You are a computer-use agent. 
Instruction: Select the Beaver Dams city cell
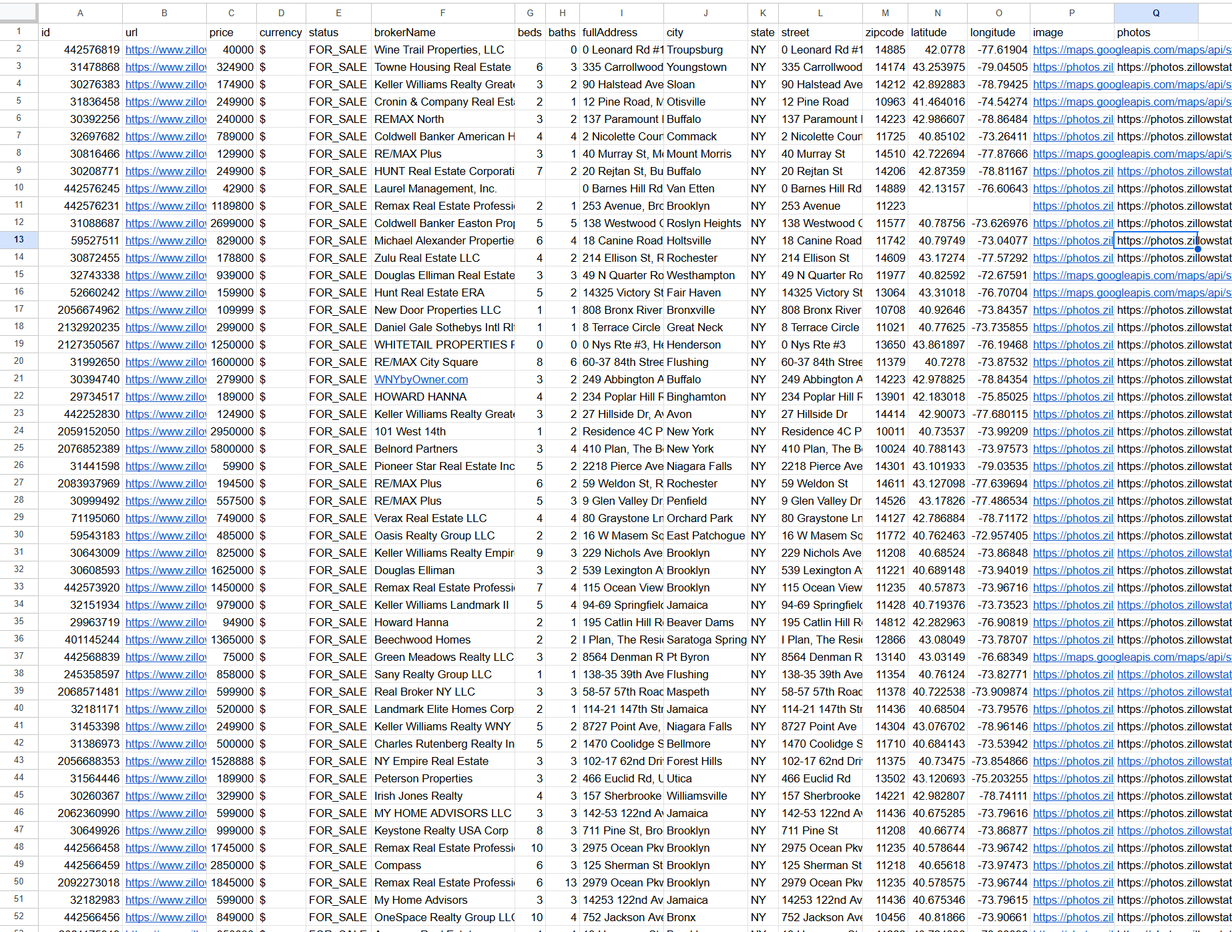pos(705,622)
